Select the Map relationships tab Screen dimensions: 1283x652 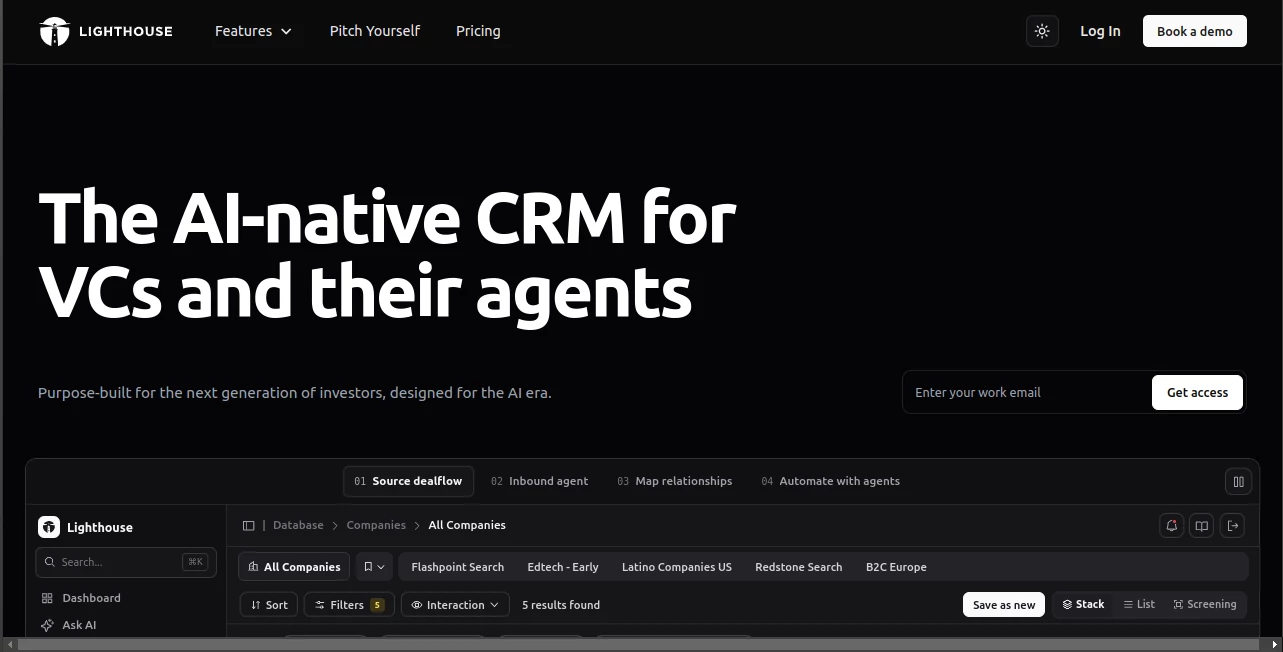(x=675, y=481)
